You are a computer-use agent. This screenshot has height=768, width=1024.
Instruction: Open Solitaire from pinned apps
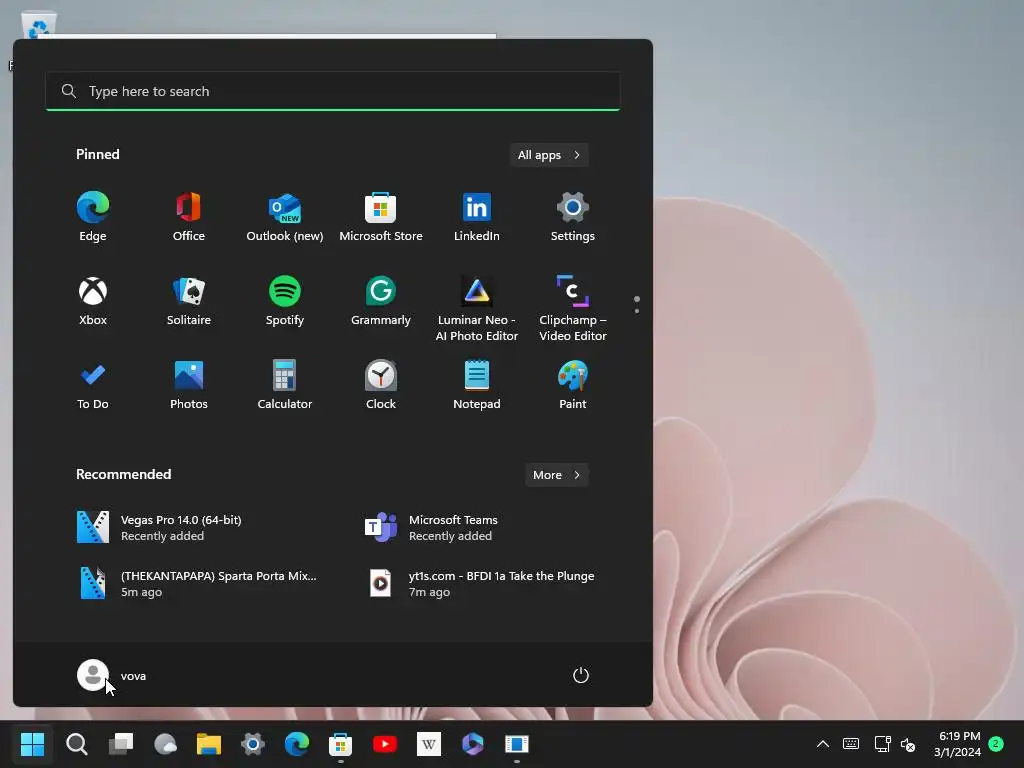tap(189, 301)
